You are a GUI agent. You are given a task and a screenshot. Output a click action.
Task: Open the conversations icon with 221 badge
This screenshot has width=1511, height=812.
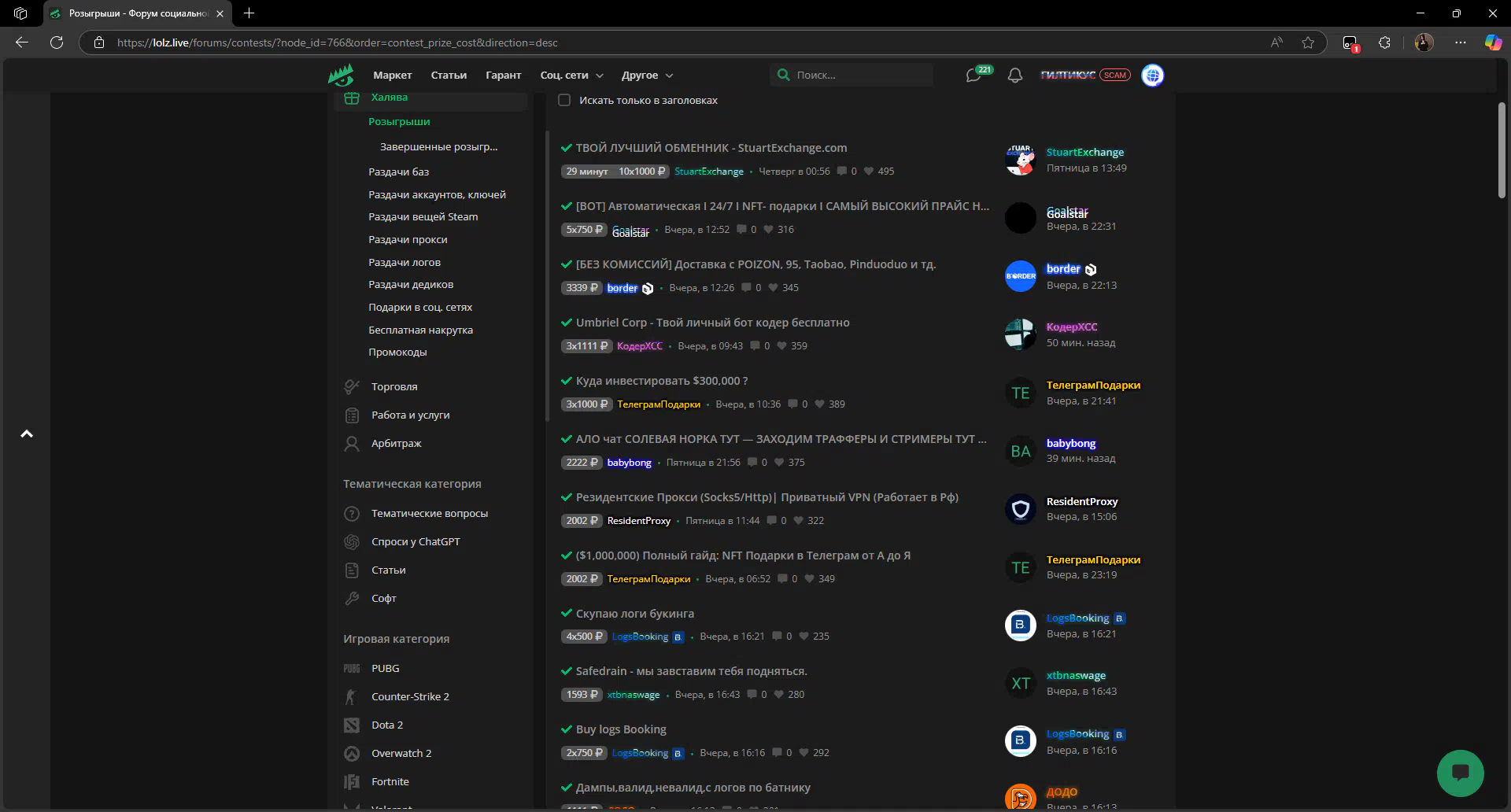(974, 76)
